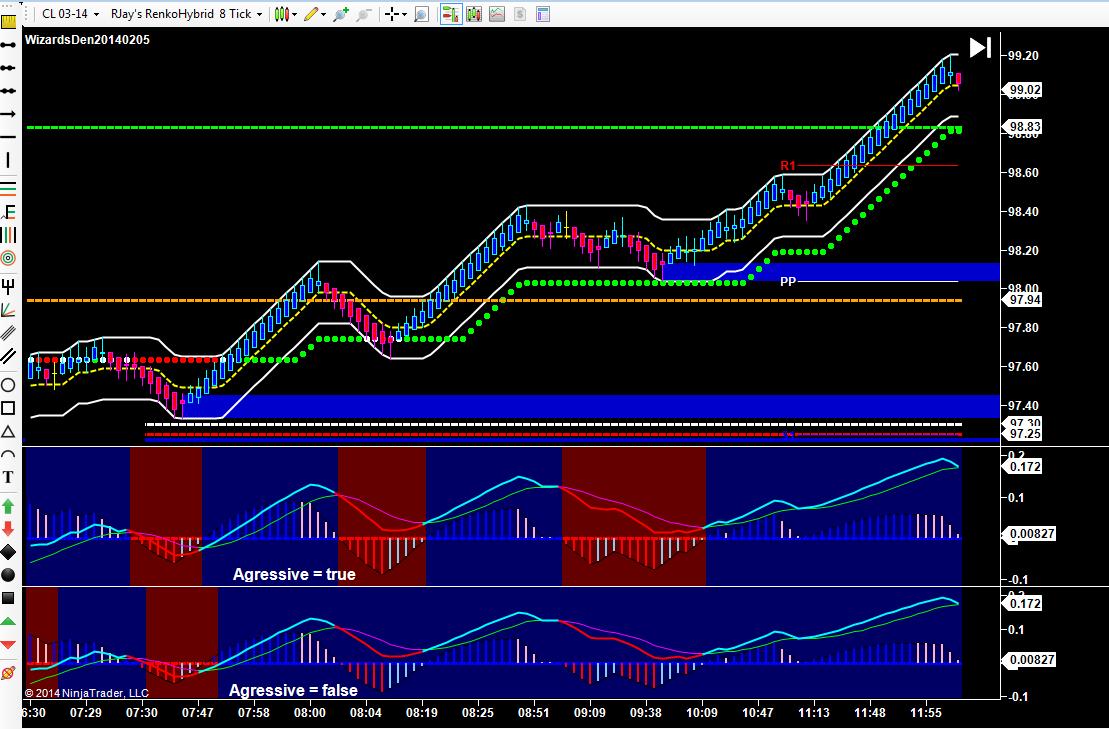
Task: Click the R1 pivot level label
Action: (x=788, y=165)
